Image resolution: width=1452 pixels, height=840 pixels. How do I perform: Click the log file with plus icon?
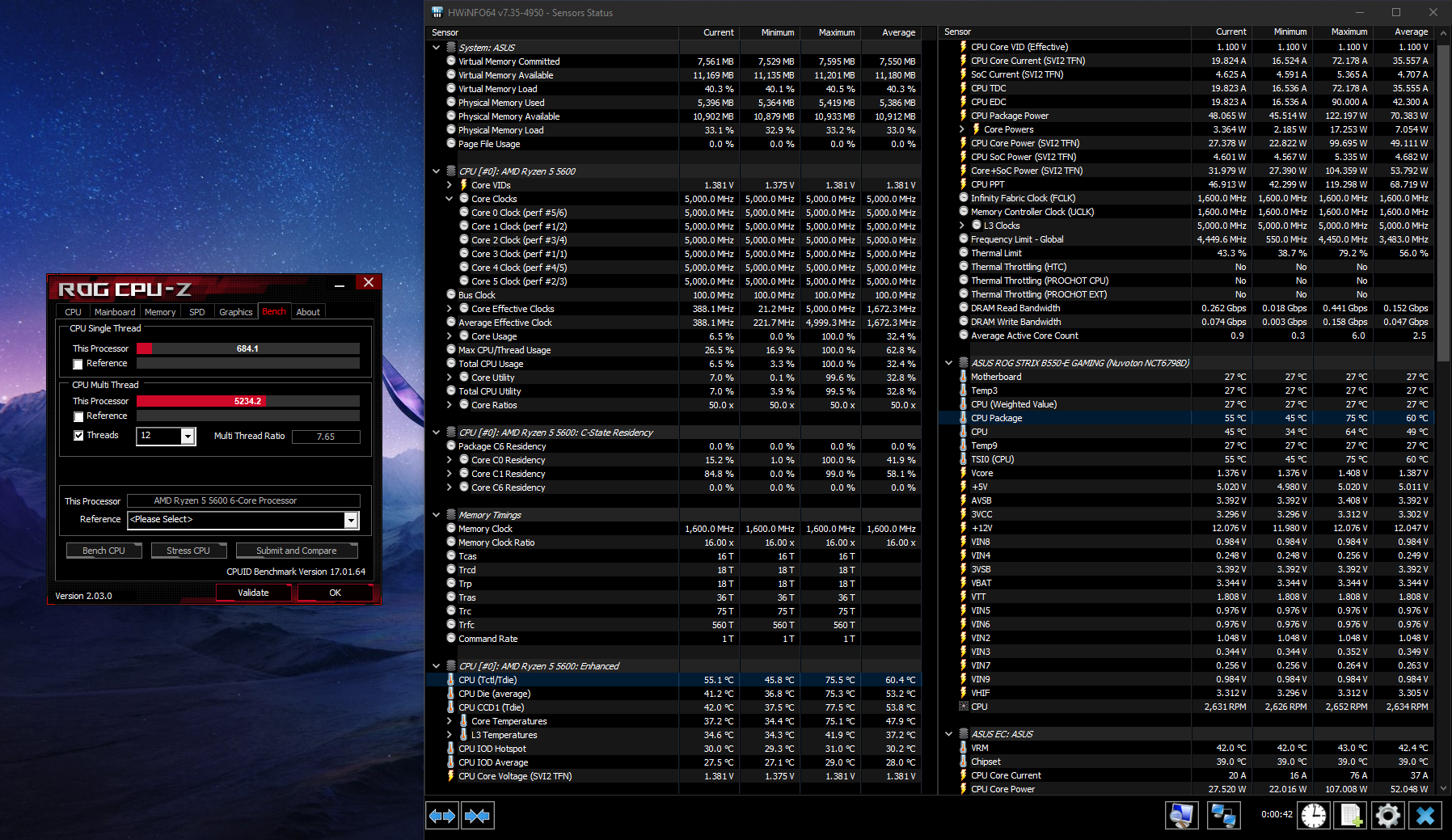(x=1351, y=815)
